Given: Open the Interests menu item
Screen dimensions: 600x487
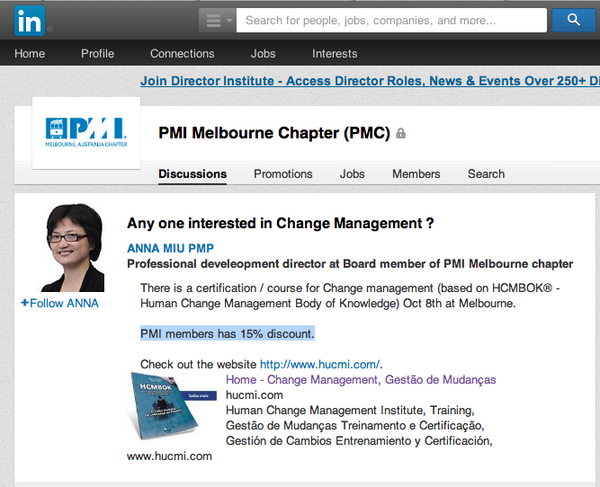Looking at the screenshot, I should pyautogui.click(x=334, y=54).
